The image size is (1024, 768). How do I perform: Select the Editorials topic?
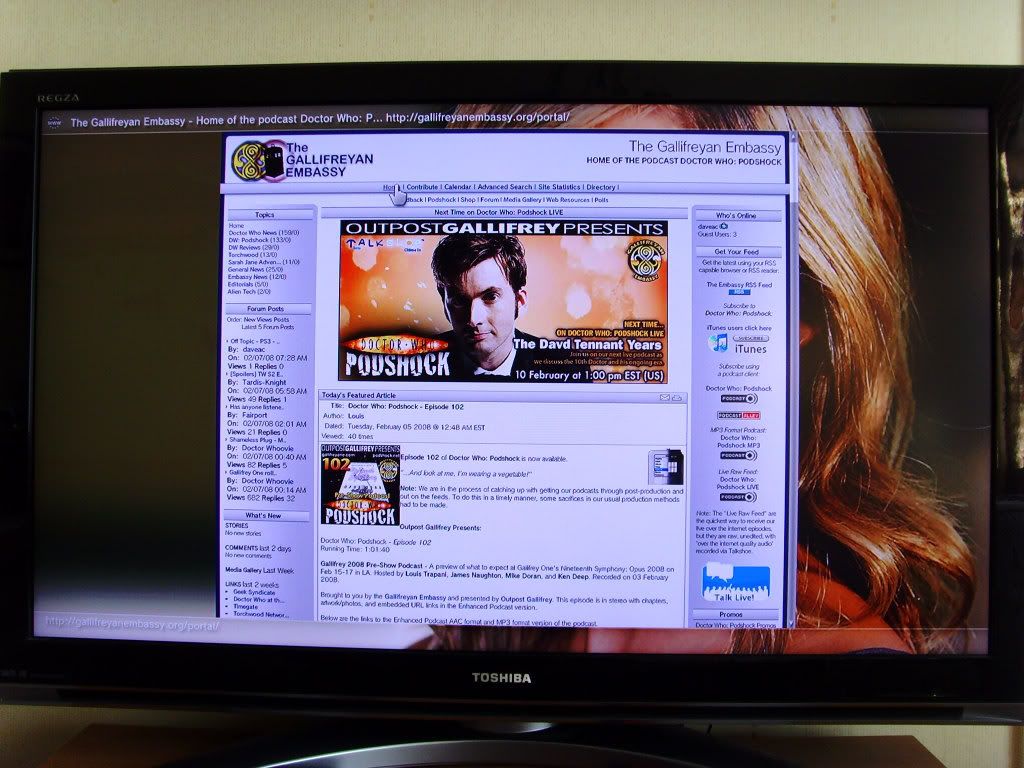248,285
